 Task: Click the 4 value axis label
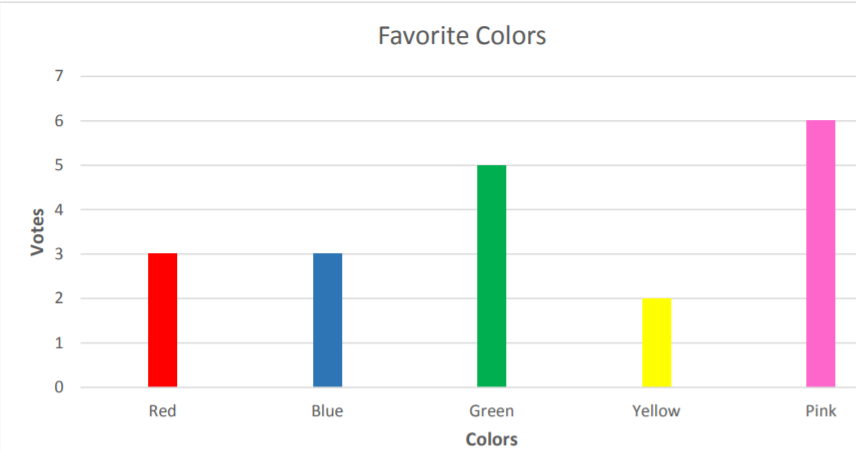click(59, 210)
